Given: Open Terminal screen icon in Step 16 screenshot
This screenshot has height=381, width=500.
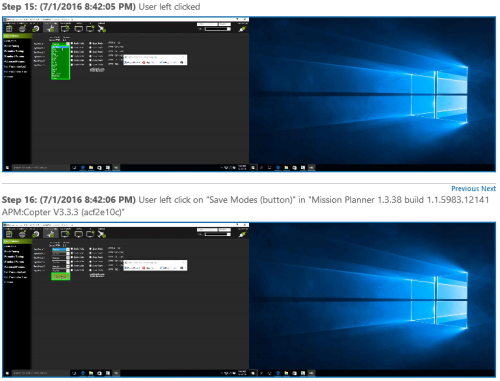Looking at the screenshot, I should [78, 234].
